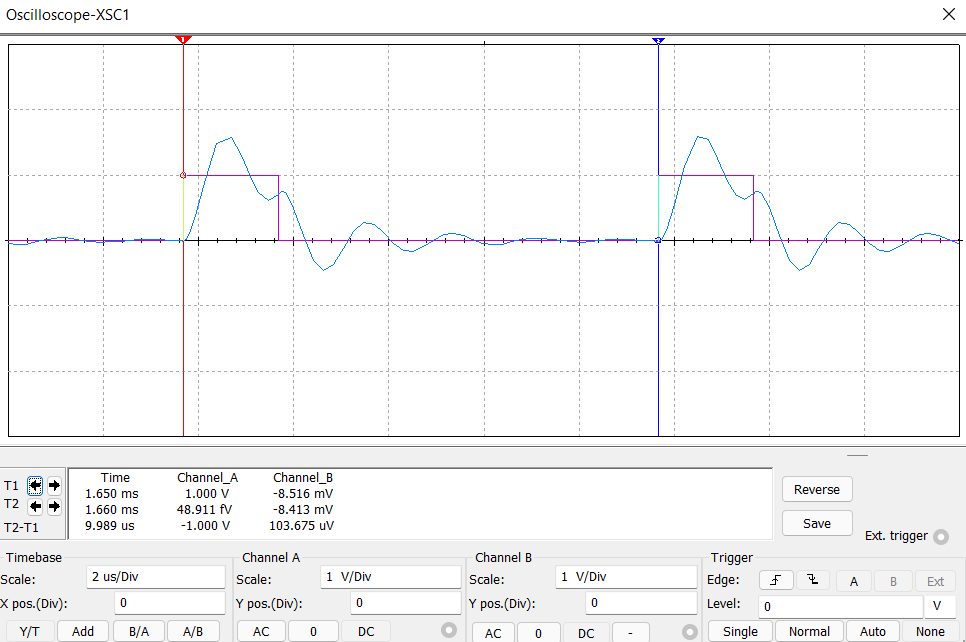Viewport: 966px width, 642px height.
Task: Click Channel_A value 48.911 fV
Action: pyautogui.click(x=205, y=510)
